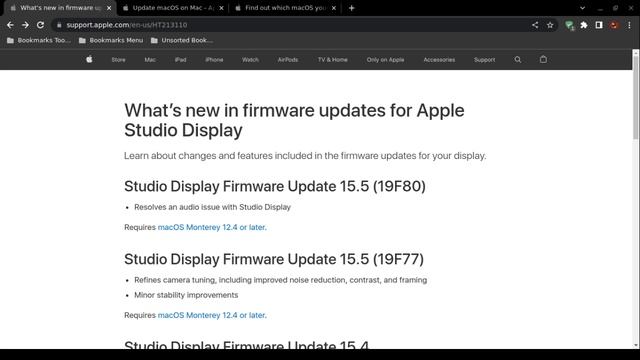
Task: Open the green shield extension icon
Action: (569, 25)
